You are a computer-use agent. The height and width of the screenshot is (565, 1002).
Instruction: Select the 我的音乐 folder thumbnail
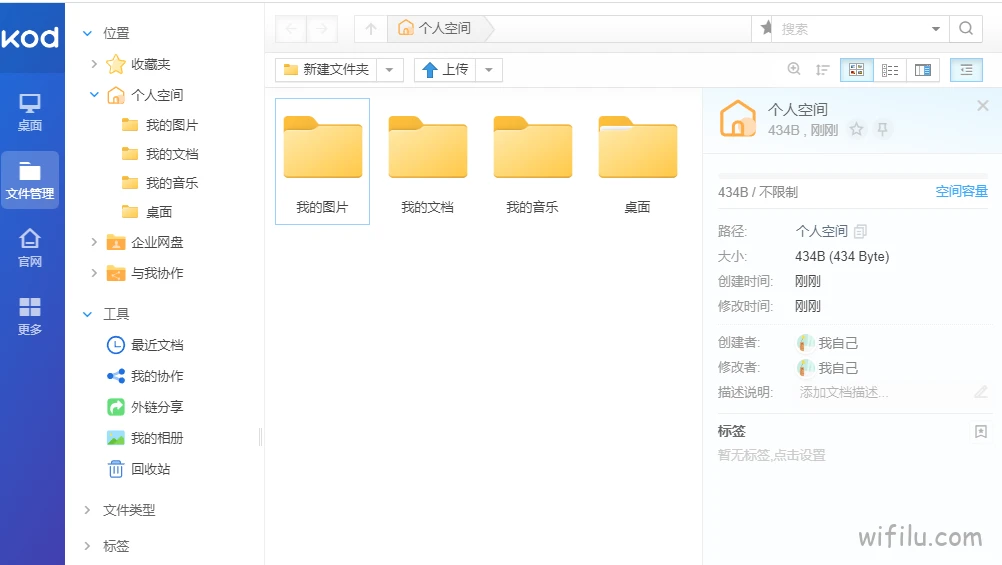pyautogui.click(x=532, y=161)
